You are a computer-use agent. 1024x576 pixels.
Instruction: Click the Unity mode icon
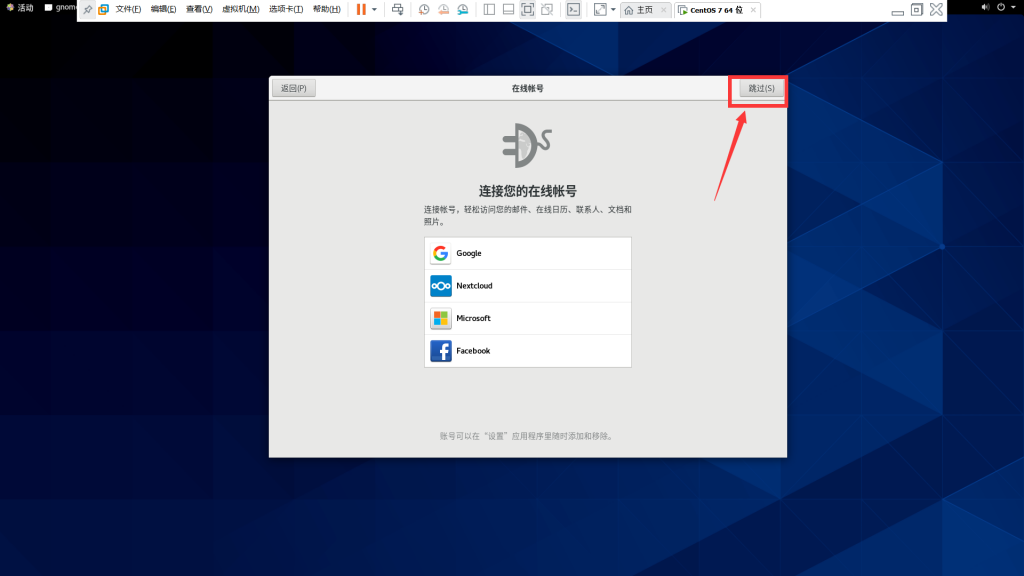point(547,9)
